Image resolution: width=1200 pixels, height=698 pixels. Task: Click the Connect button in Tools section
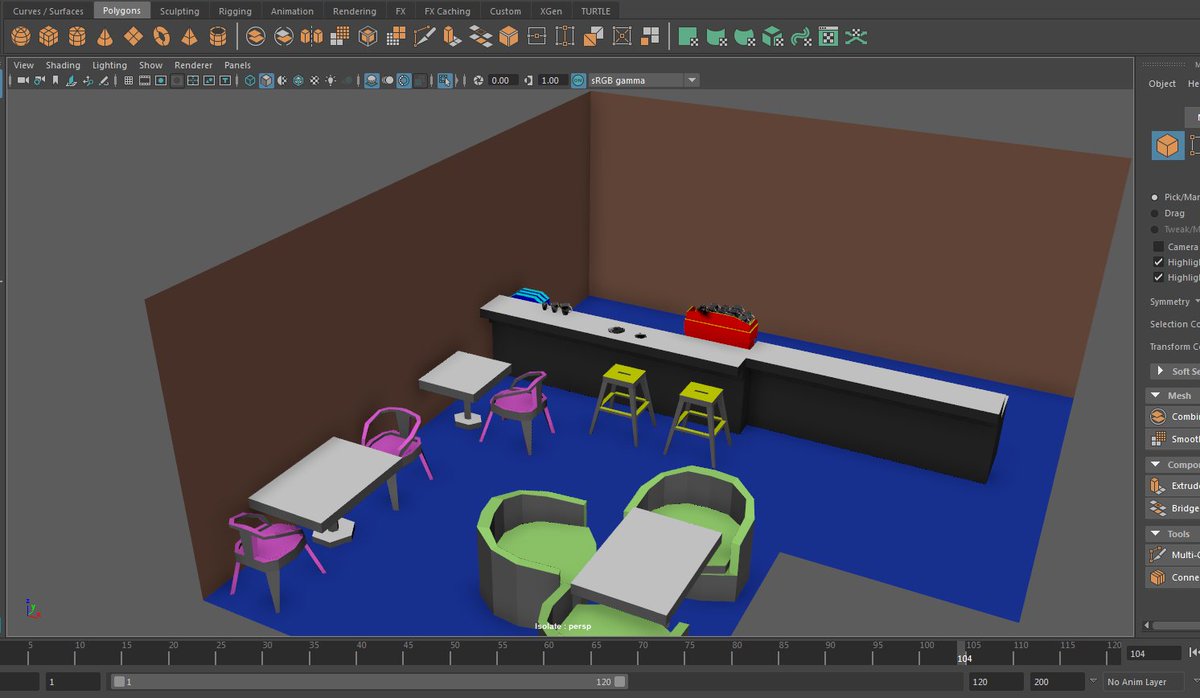tap(1173, 577)
